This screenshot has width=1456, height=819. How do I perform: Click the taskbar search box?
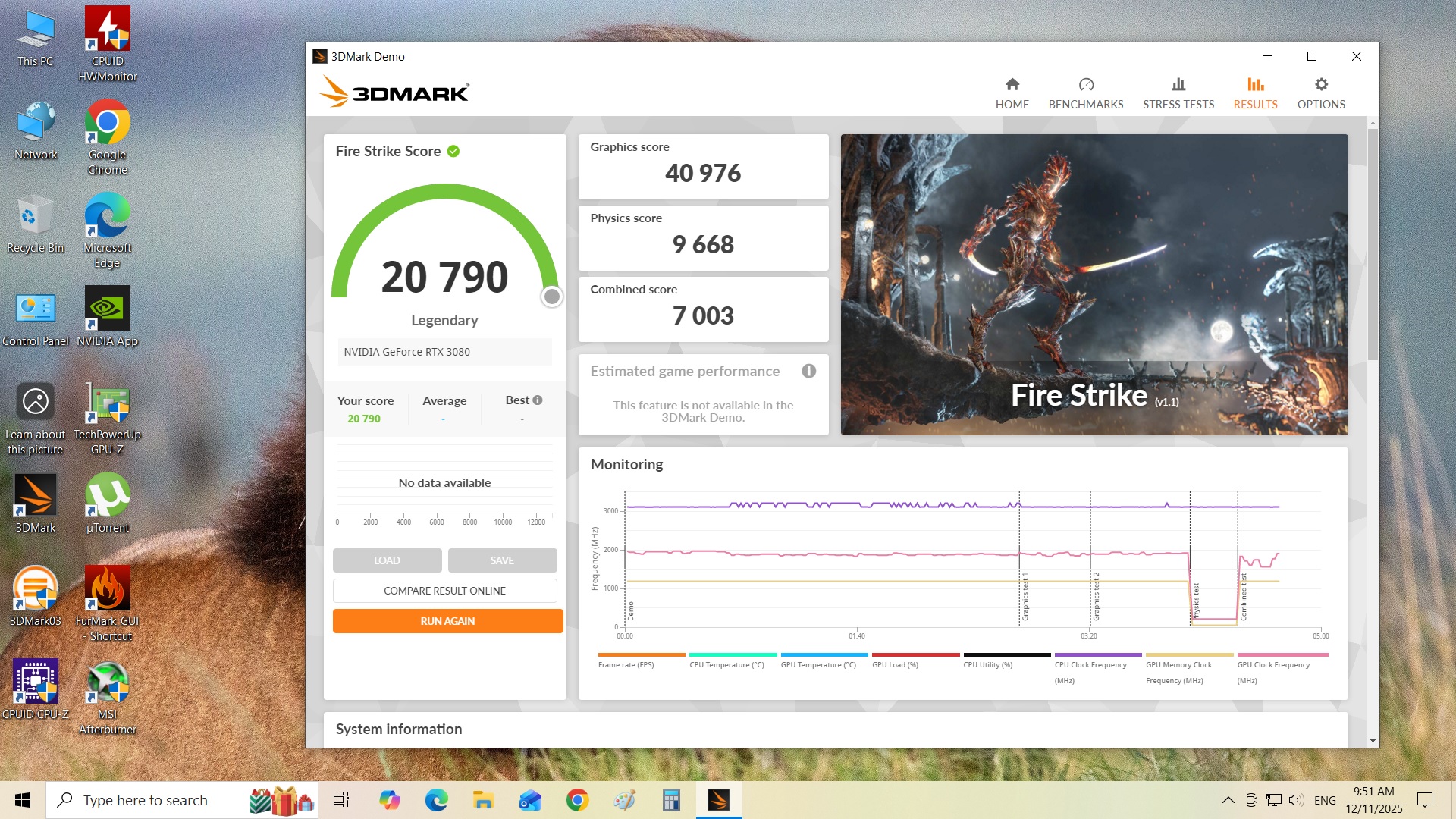146,800
